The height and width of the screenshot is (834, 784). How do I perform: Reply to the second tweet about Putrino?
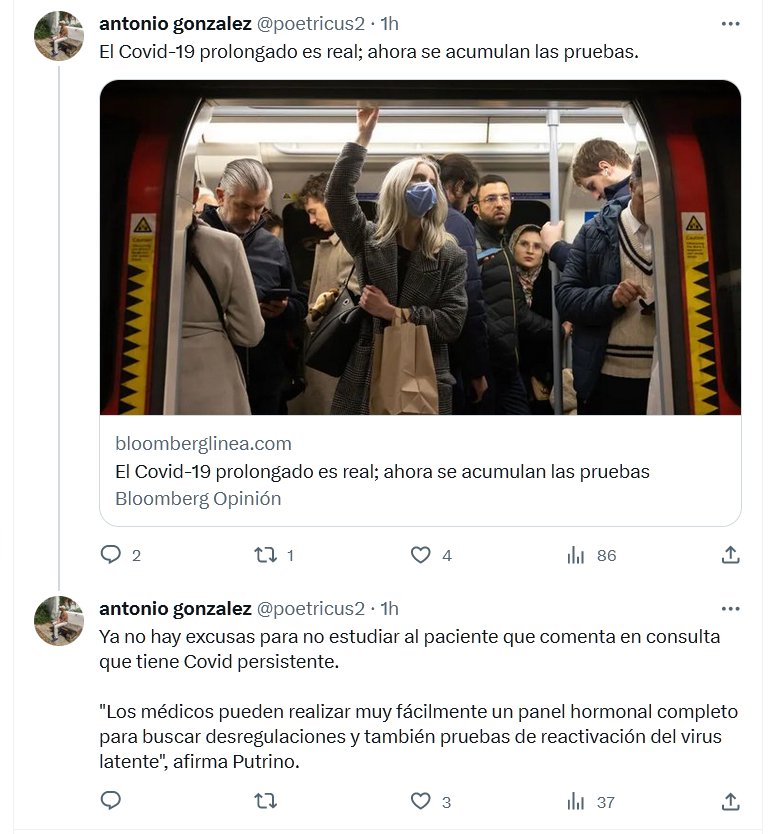[111, 801]
